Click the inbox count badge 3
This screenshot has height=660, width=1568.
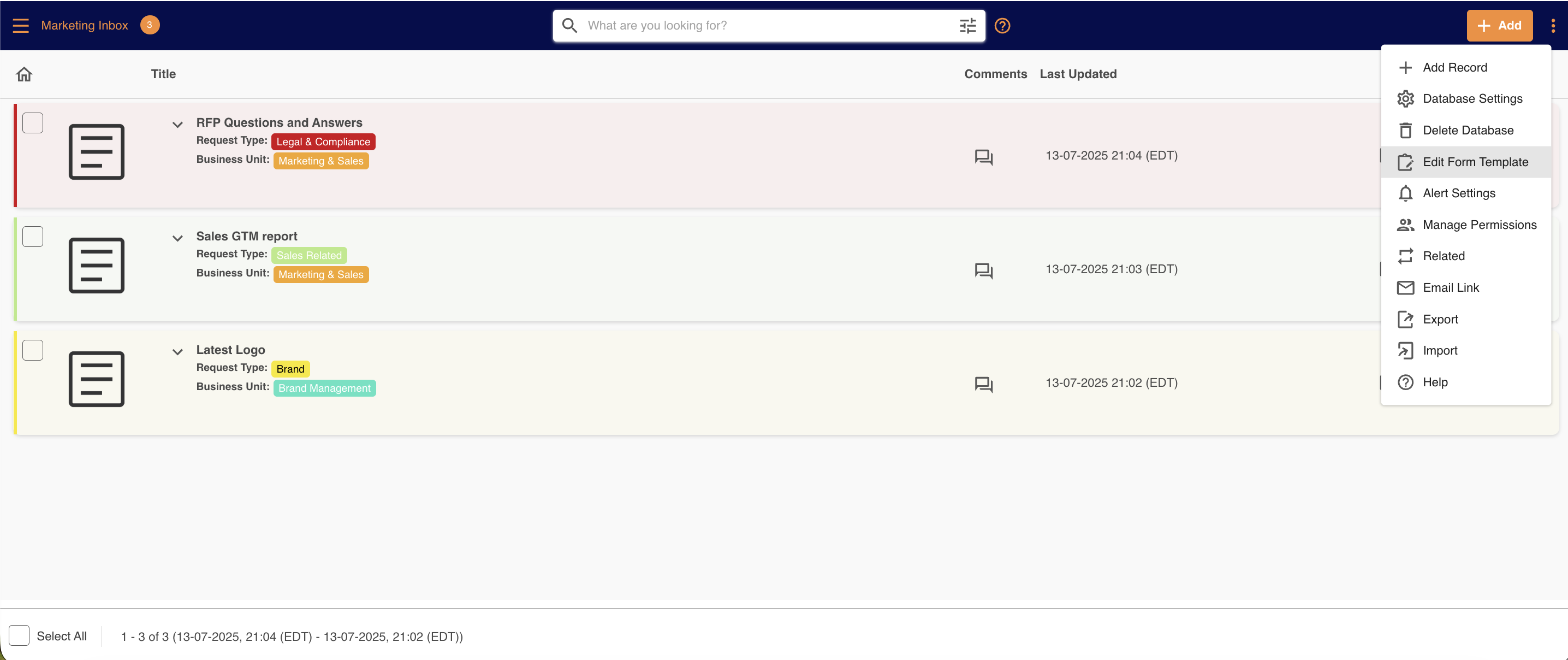click(x=150, y=25)
